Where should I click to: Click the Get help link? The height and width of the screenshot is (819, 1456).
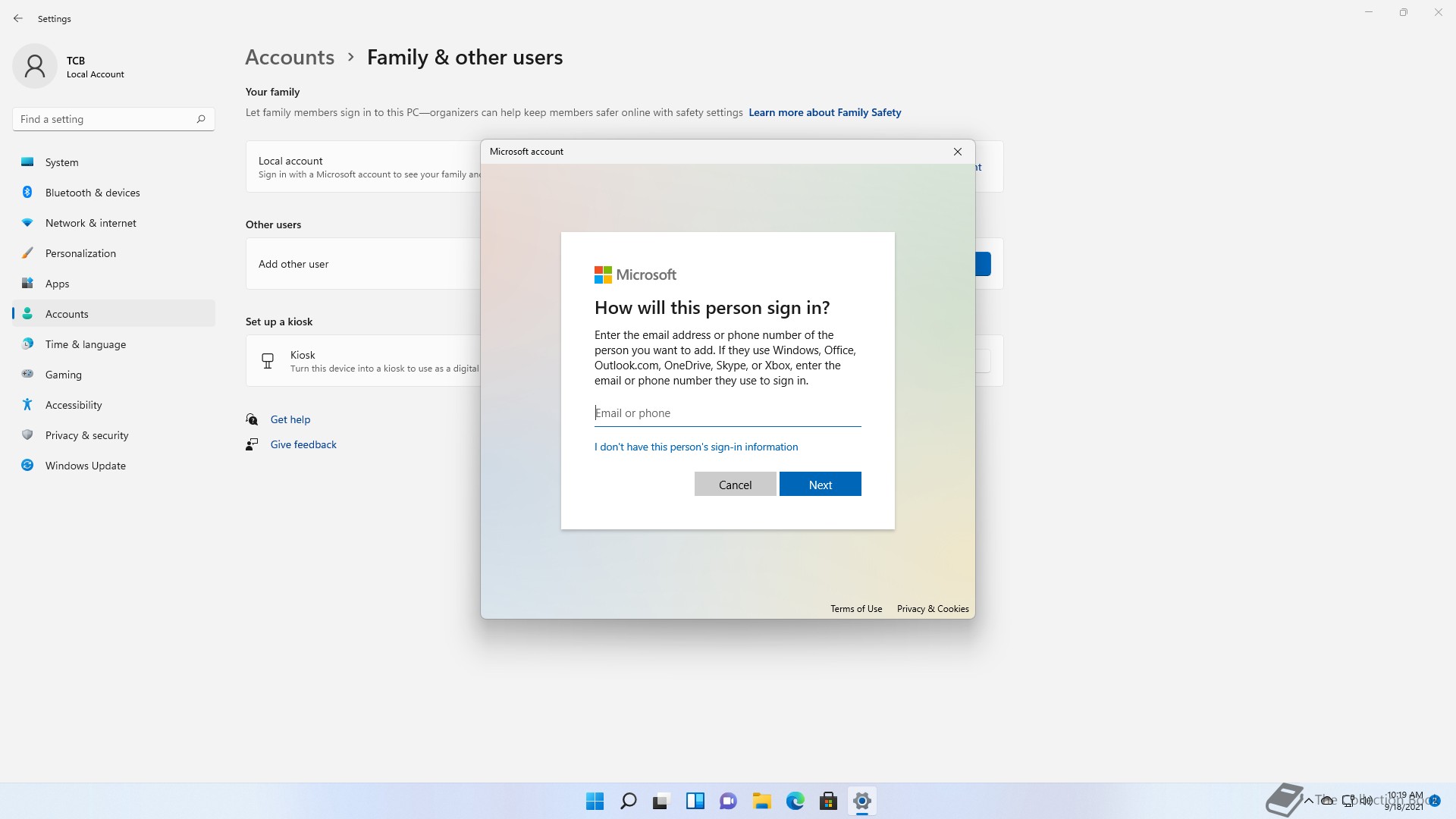[290, 419]
